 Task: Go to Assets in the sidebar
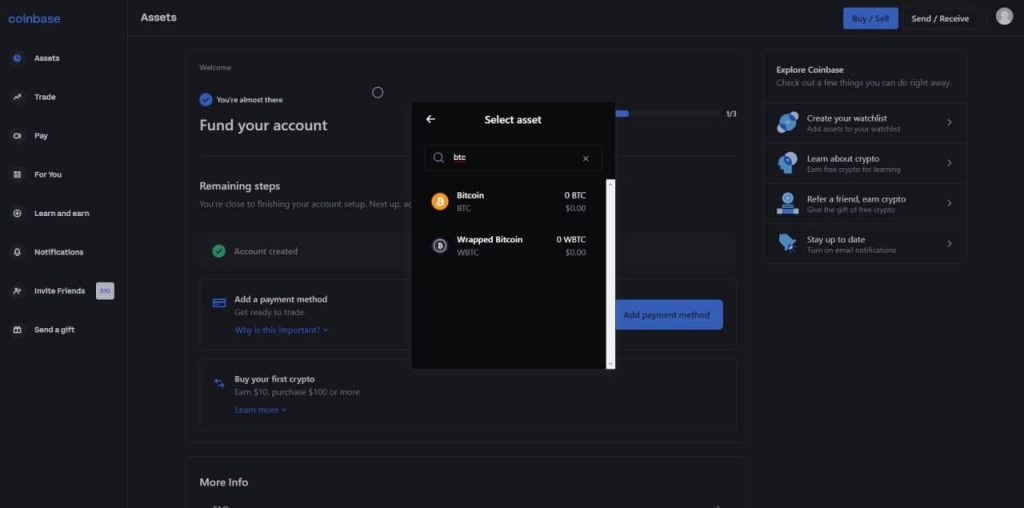click(47, 58)
